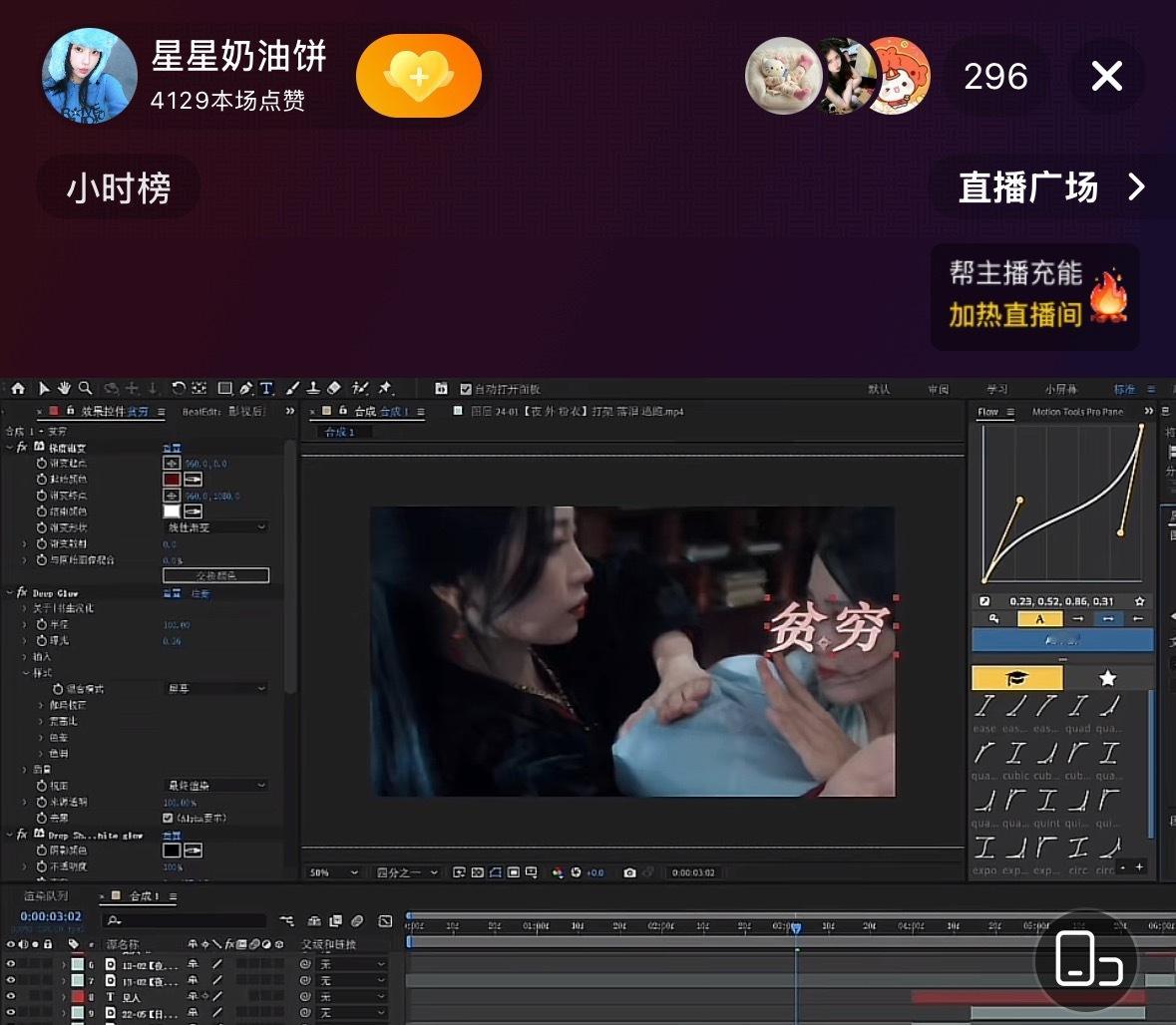Go to 直播广场 live plaza
Image resolution: width=1176 pixels, height=1025 pixels.
click(x=1051, y=187)
